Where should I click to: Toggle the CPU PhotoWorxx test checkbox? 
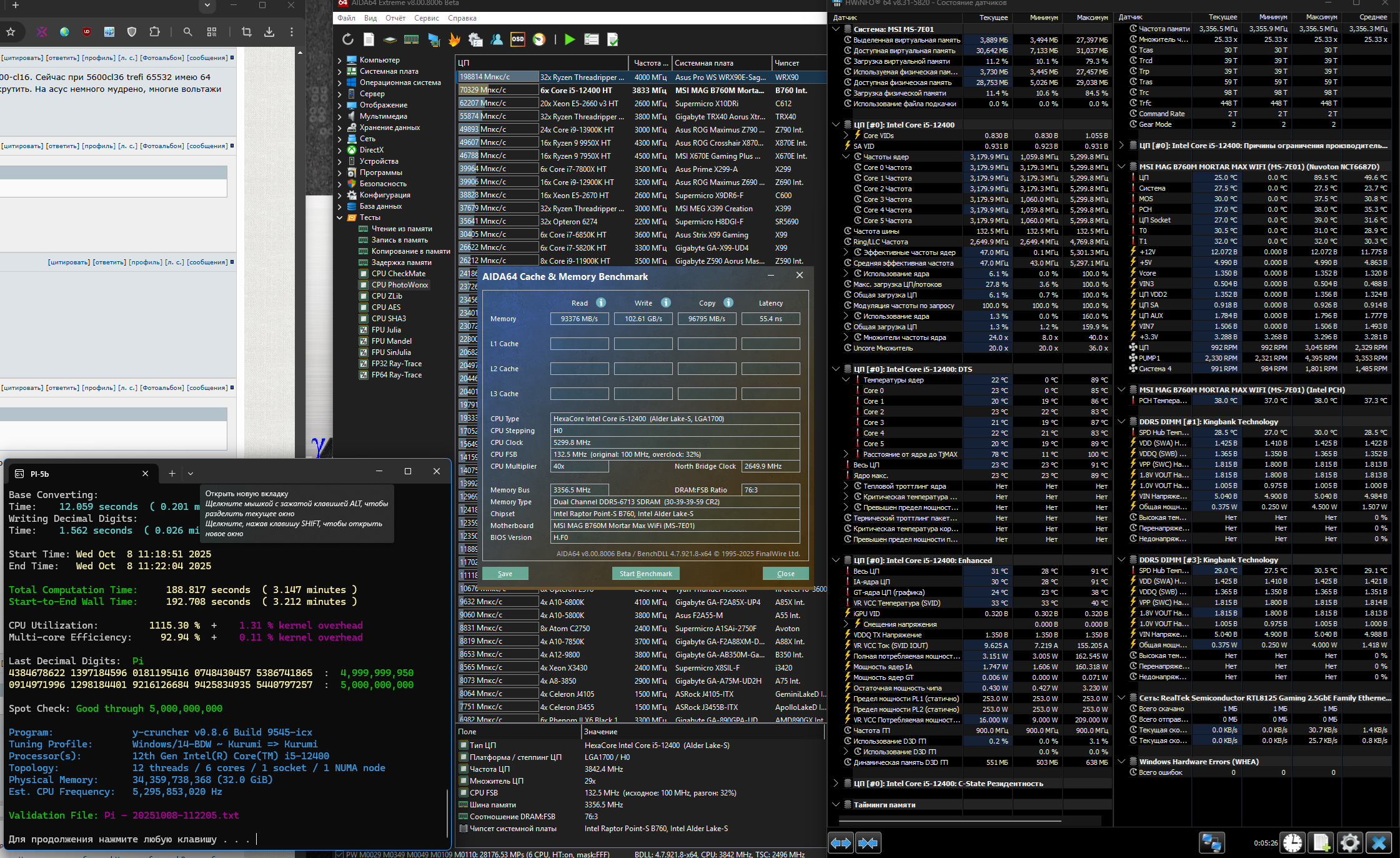point(364,285)
